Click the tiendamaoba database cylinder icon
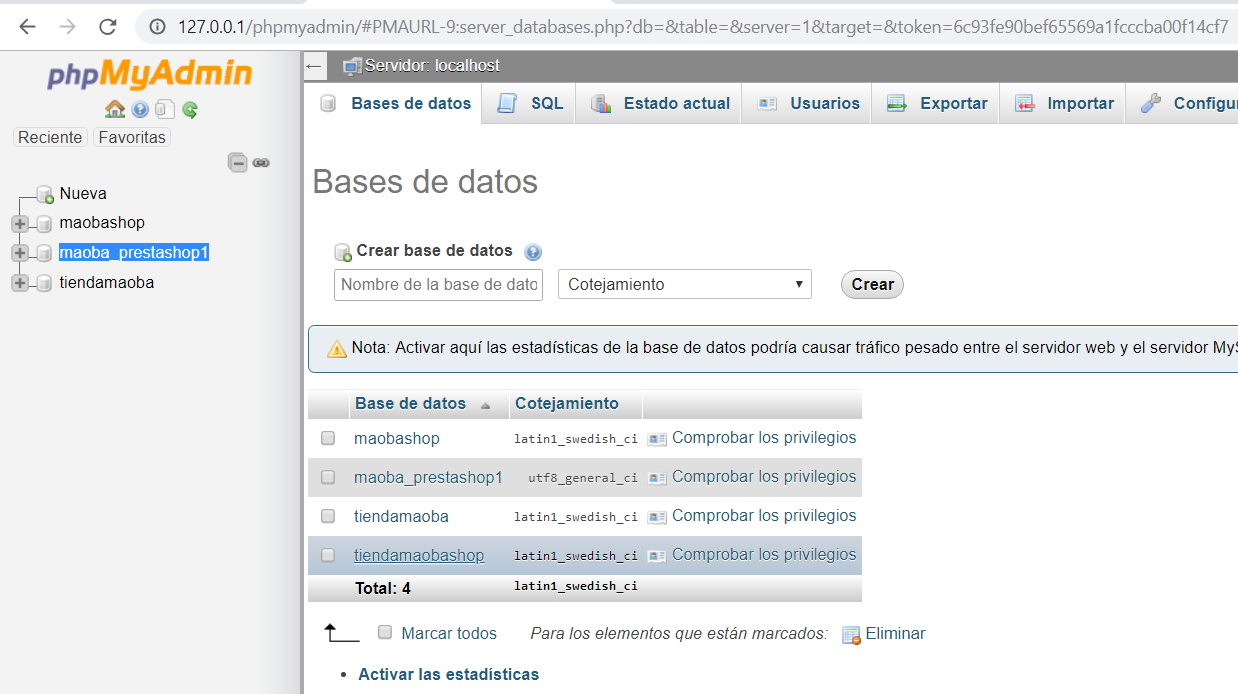The image size is (1238, 694). click(x=44, y=283)
